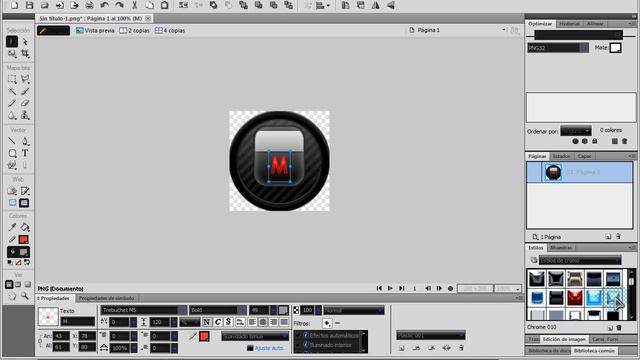Screen dimensions: 640x360
Task: Open the font size dropdown arrow
Action: (x=273, y=310)
